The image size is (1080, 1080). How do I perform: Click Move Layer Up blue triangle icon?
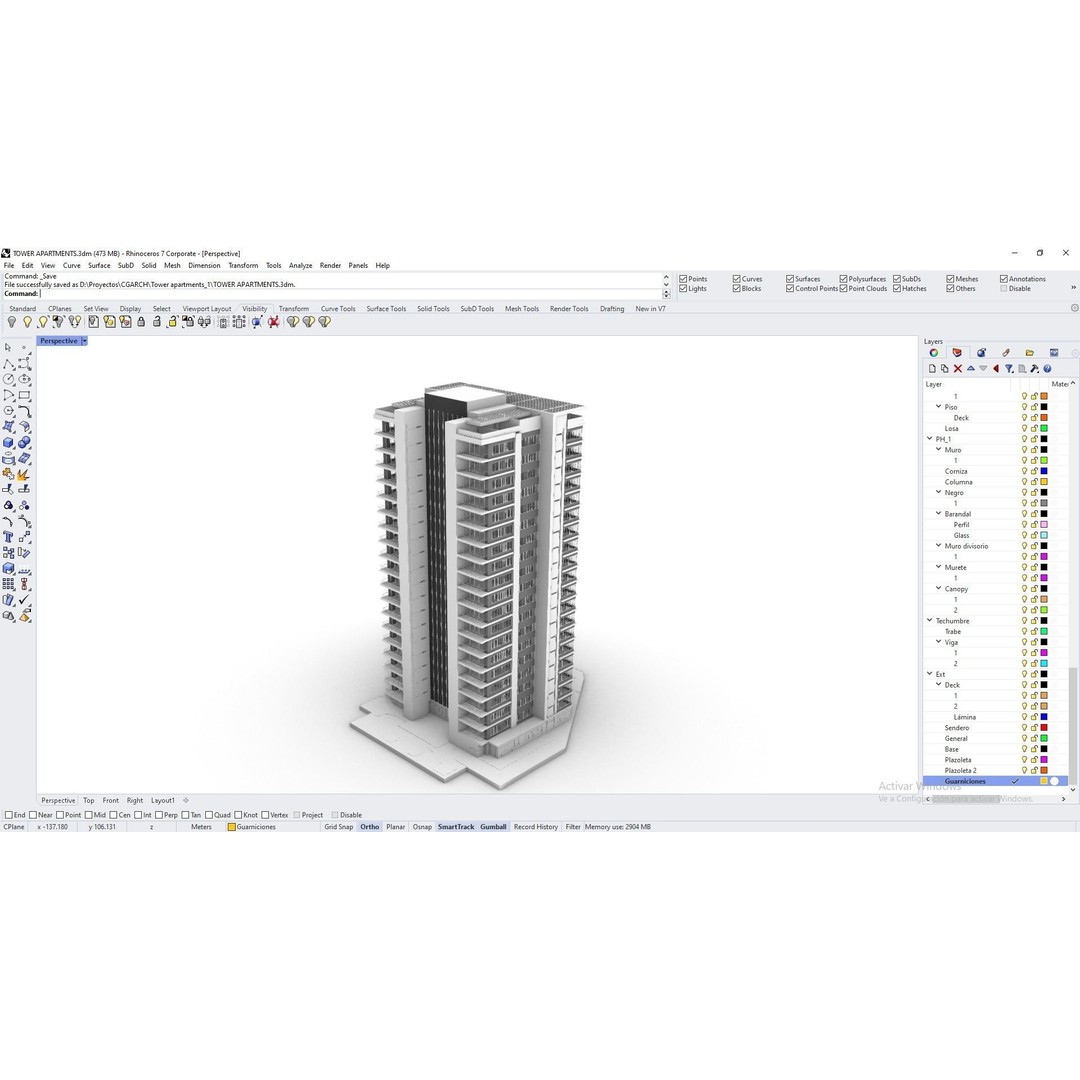tap(970, 368)
